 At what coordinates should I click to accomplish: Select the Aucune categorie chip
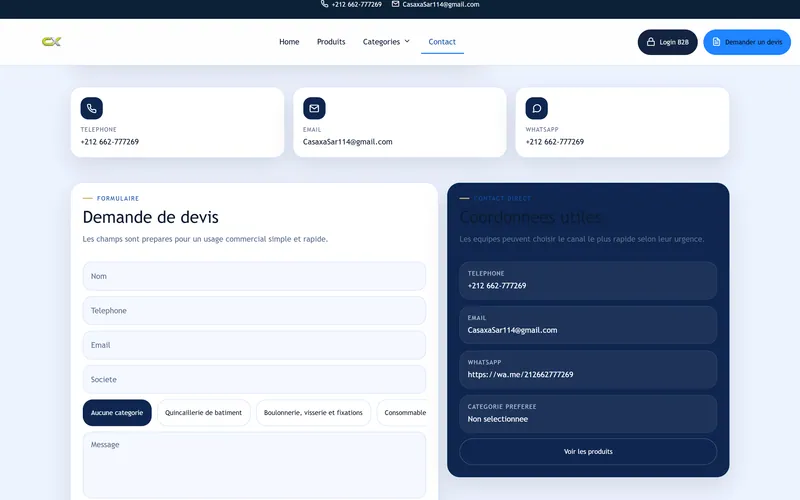point(117,413)
